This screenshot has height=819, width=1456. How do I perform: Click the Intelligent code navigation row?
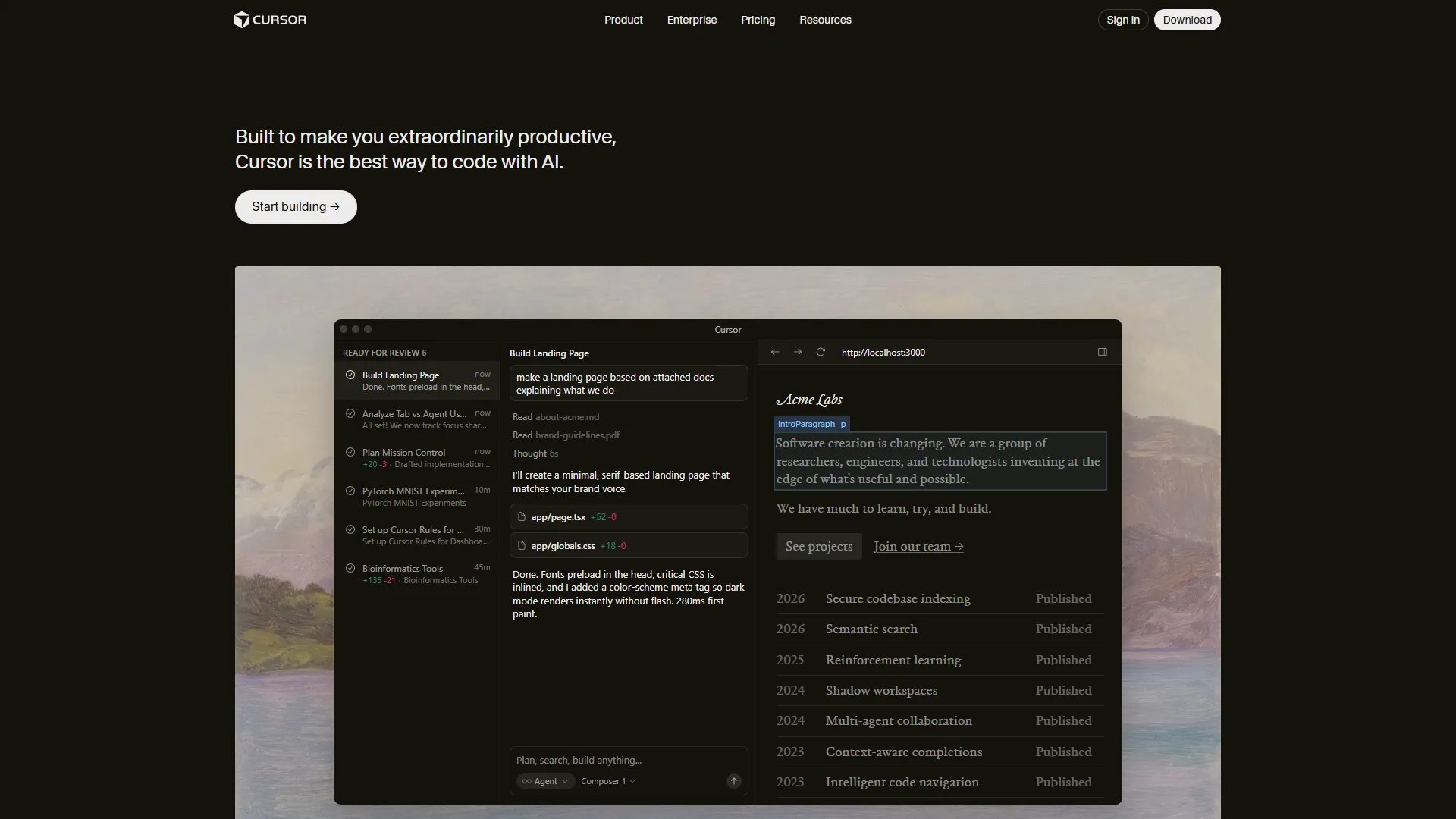940,783
